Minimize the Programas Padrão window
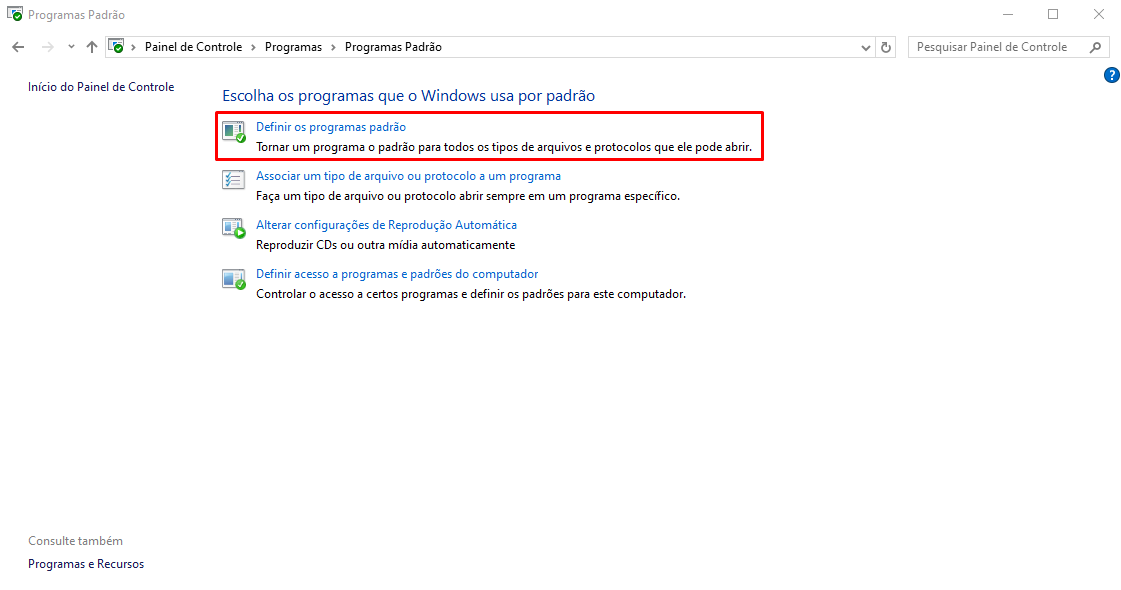The image size is (1121, 590). point(1008,14)
